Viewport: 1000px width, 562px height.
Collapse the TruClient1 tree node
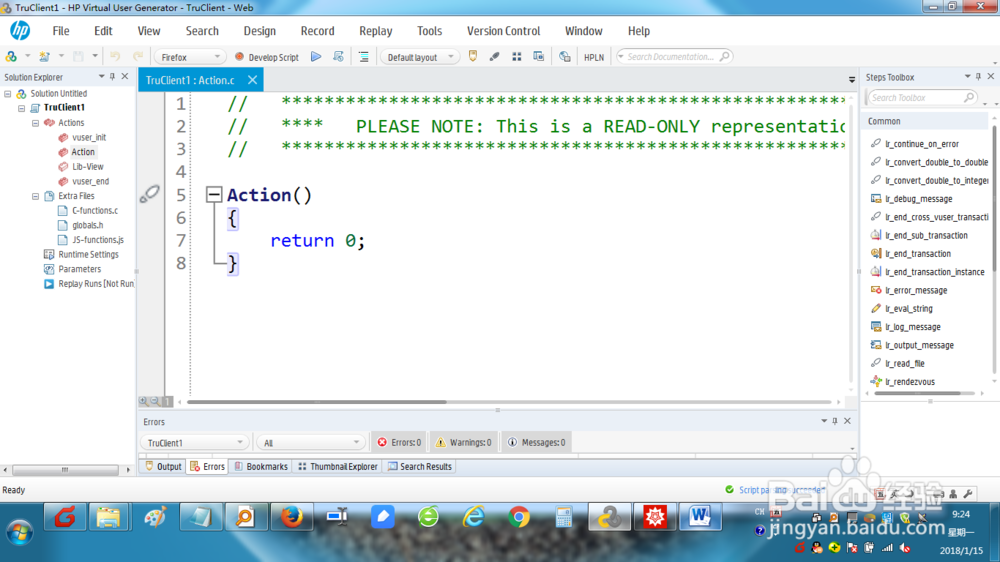point(21,108)
